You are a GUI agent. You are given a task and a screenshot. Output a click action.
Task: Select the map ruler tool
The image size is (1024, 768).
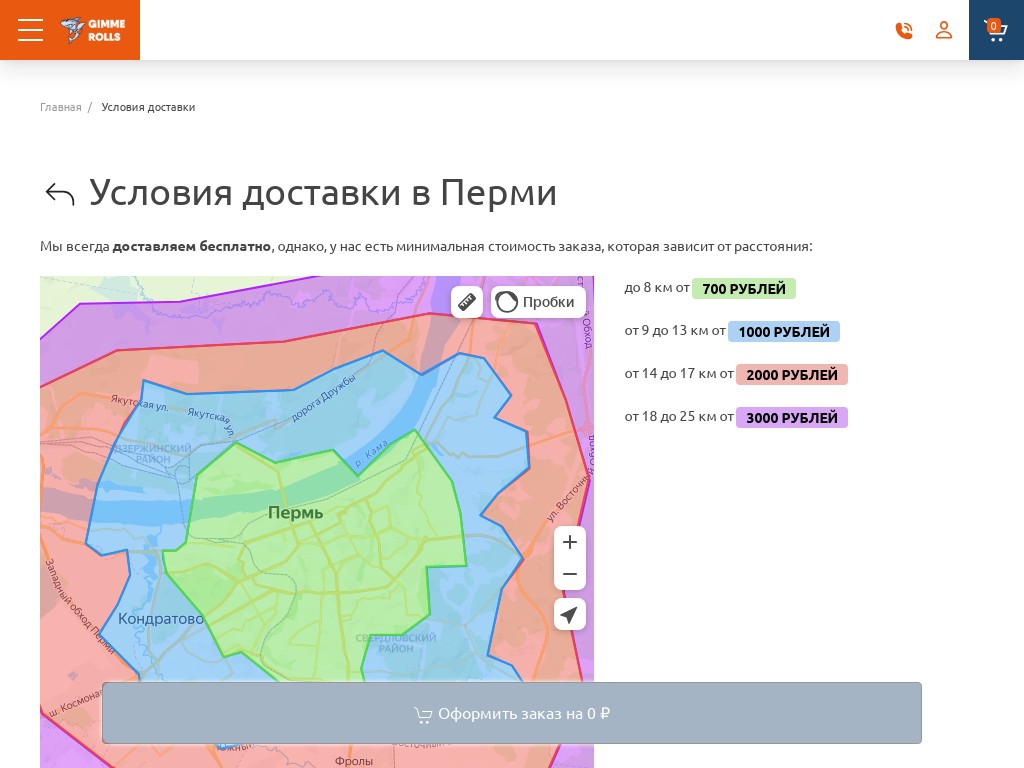point(467,302)
